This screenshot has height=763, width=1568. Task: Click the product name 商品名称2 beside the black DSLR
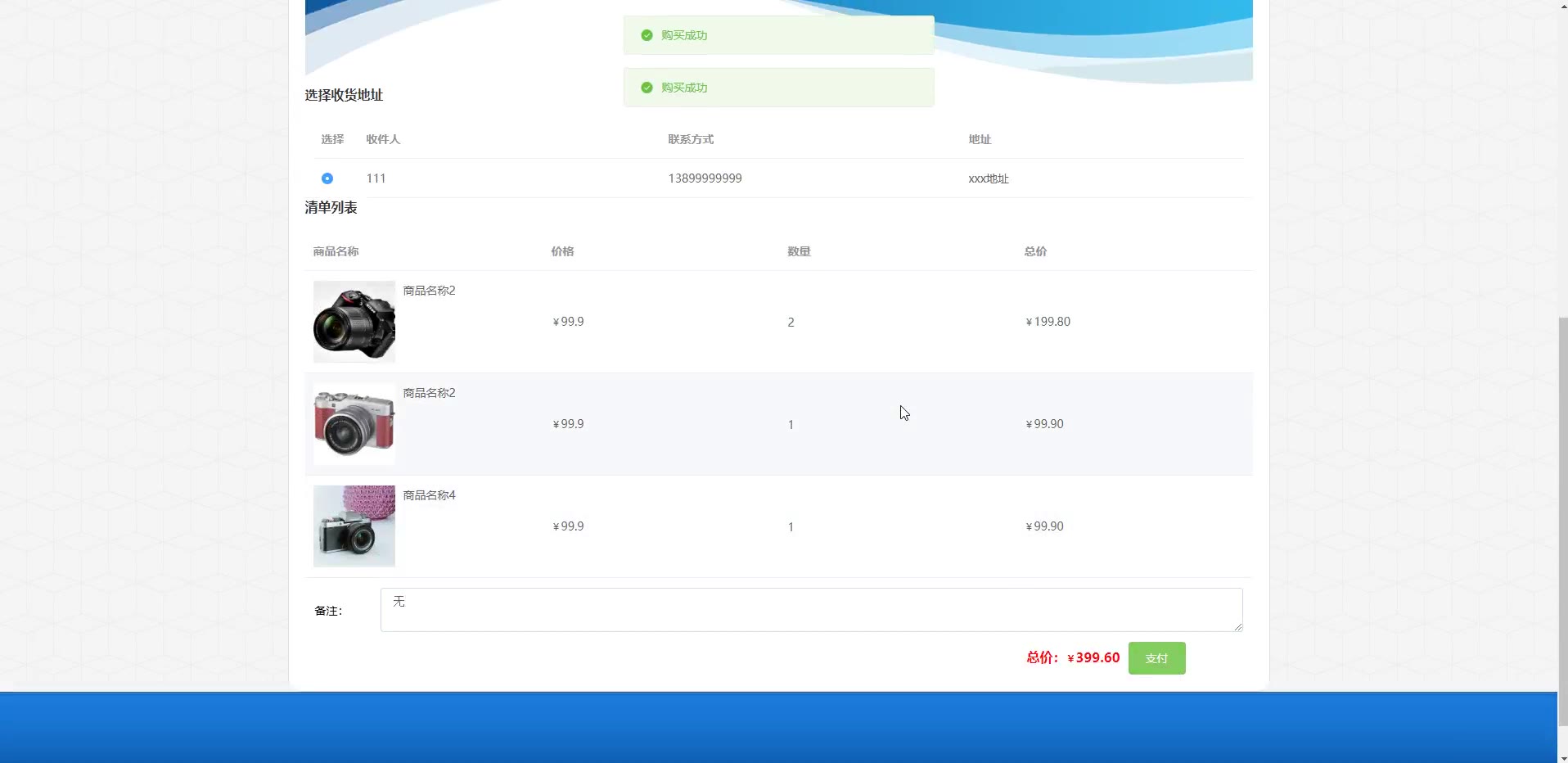coord(429,291)
